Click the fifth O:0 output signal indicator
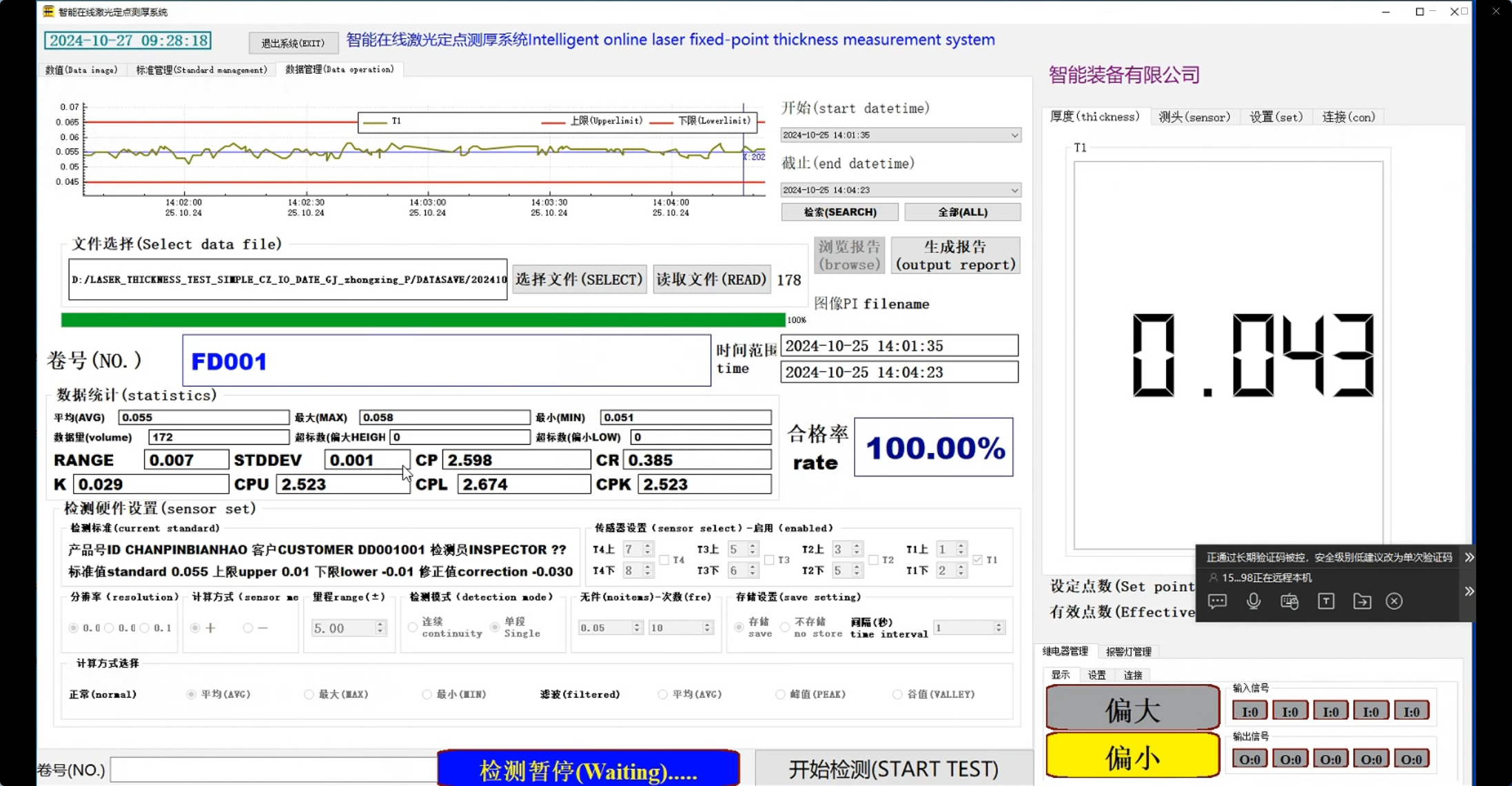 [1411, 759]
